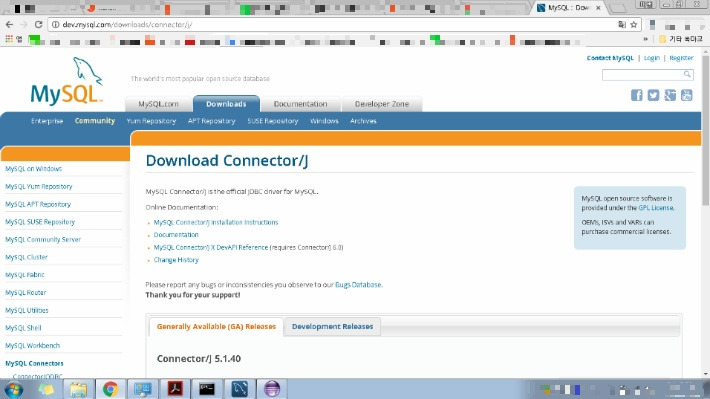Open the Documentation tab
The height and width of the screenshot is (399, 710).
point(300,104)
